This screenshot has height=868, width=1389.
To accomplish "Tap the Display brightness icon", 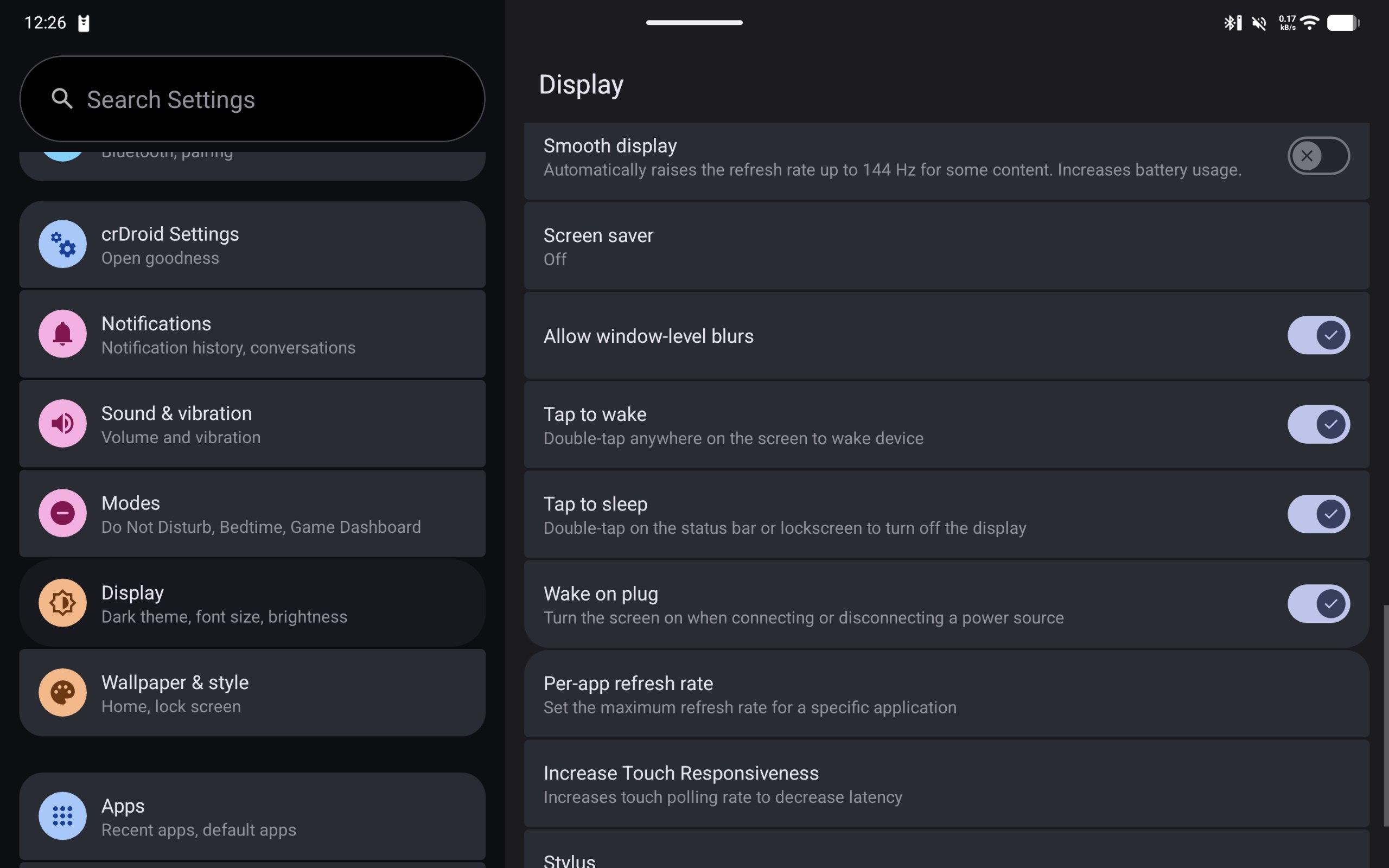I will pyautogui.click(x=62, y=603).
